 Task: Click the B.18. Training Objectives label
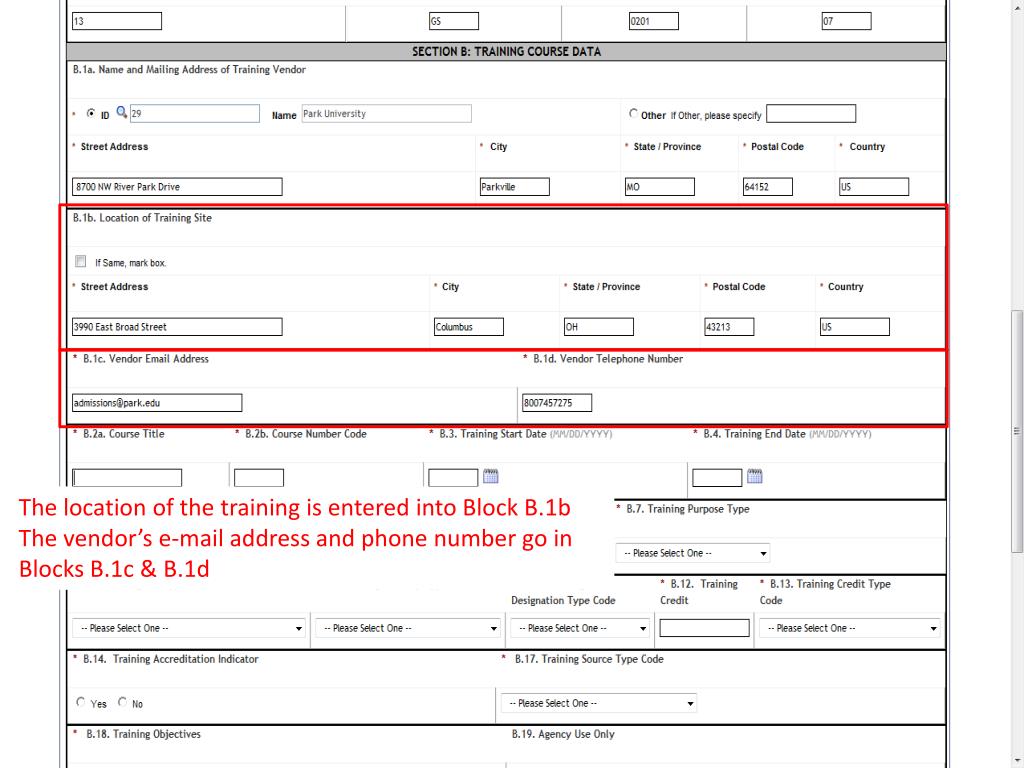144,735
